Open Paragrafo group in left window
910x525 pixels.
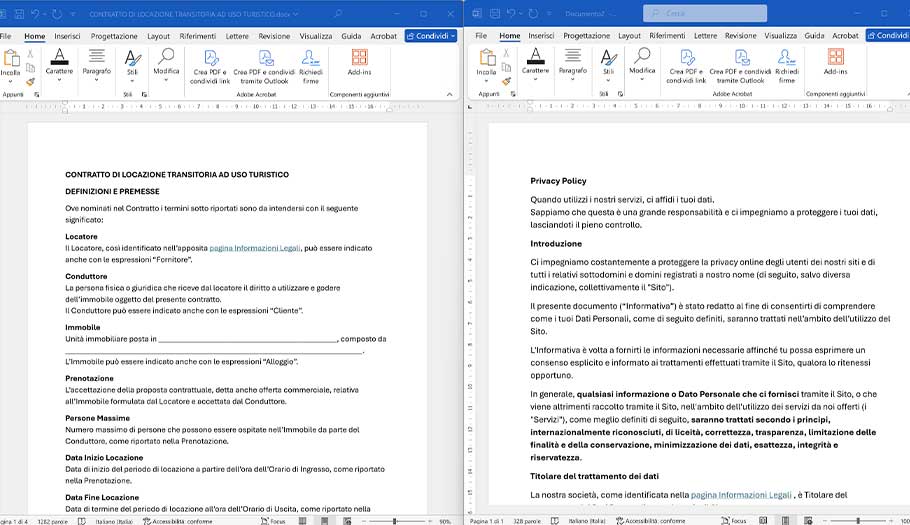point(96,64)
